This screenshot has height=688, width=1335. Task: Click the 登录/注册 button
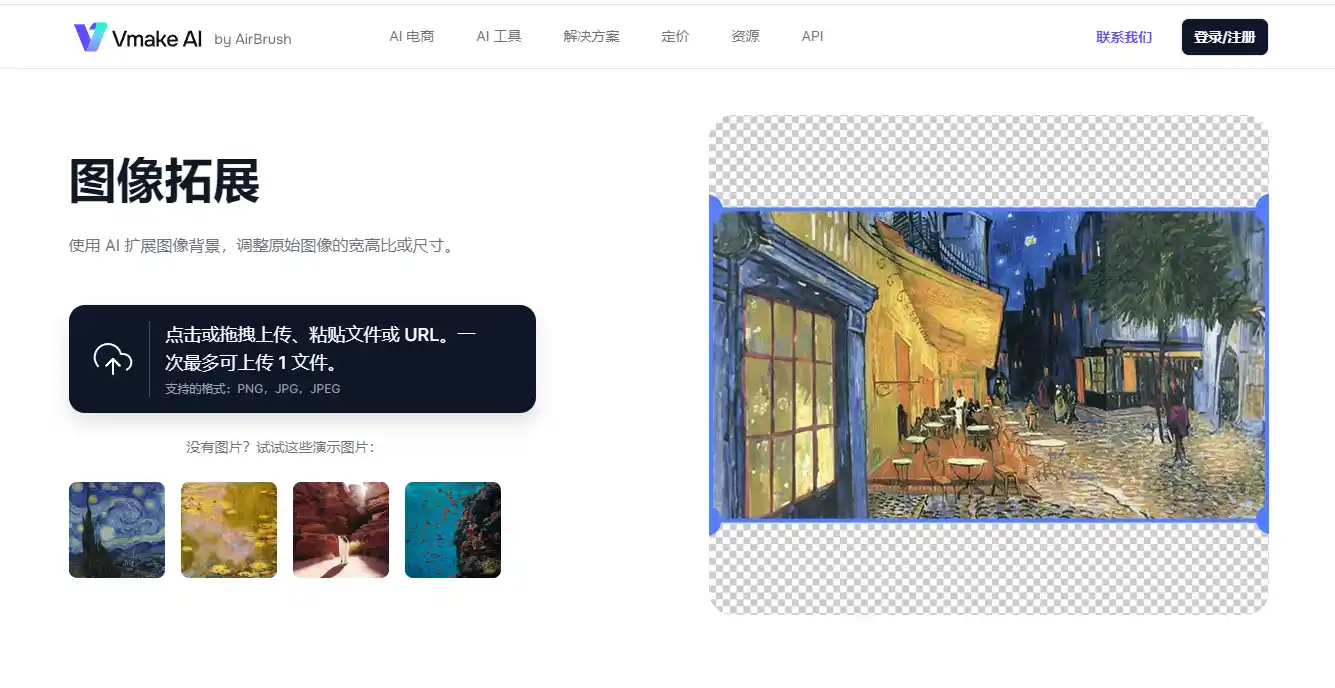click(1224, 37)
